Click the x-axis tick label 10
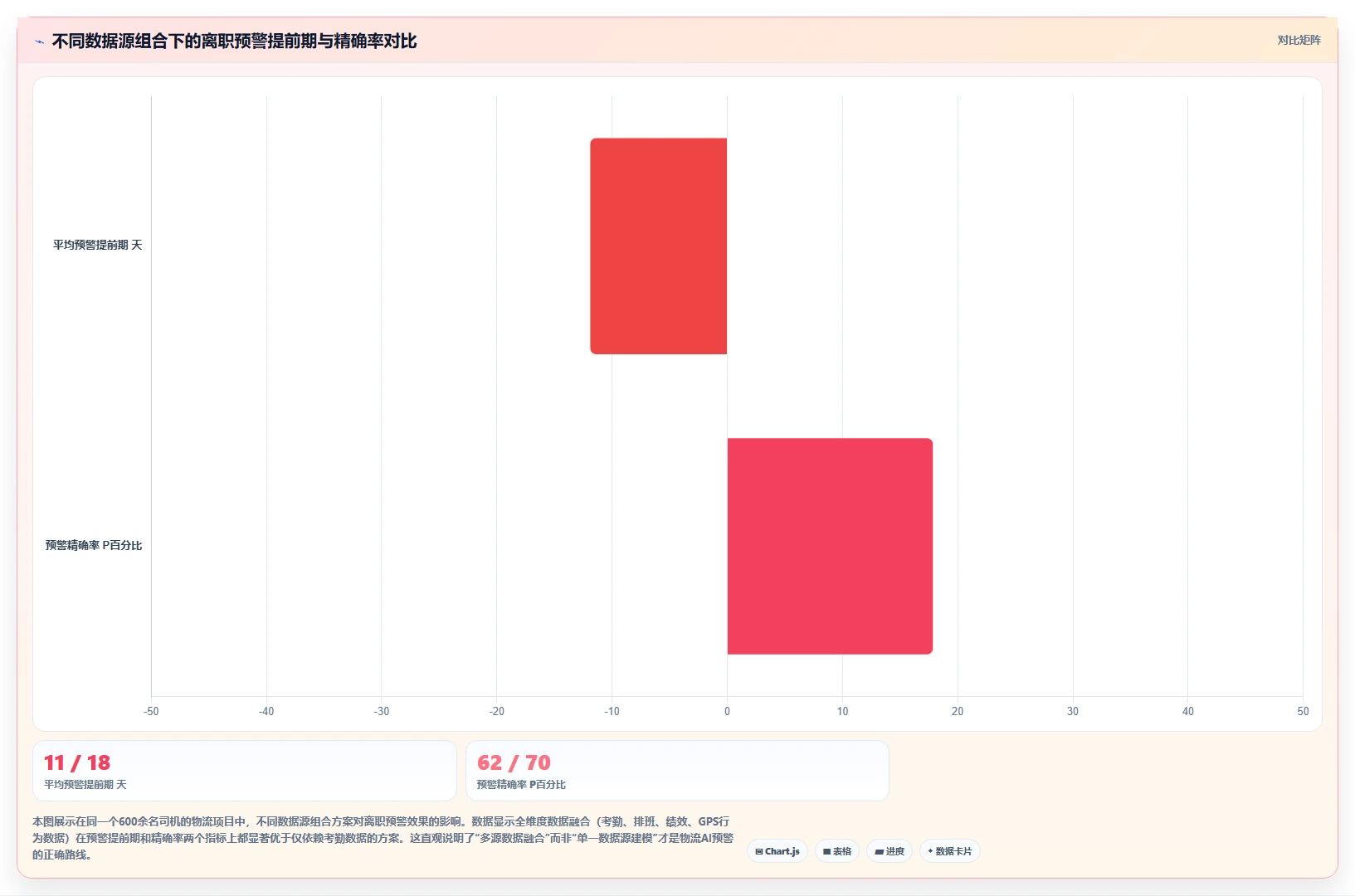The image size is (1355, 896). pyautogui.click(x=842, y=711)
